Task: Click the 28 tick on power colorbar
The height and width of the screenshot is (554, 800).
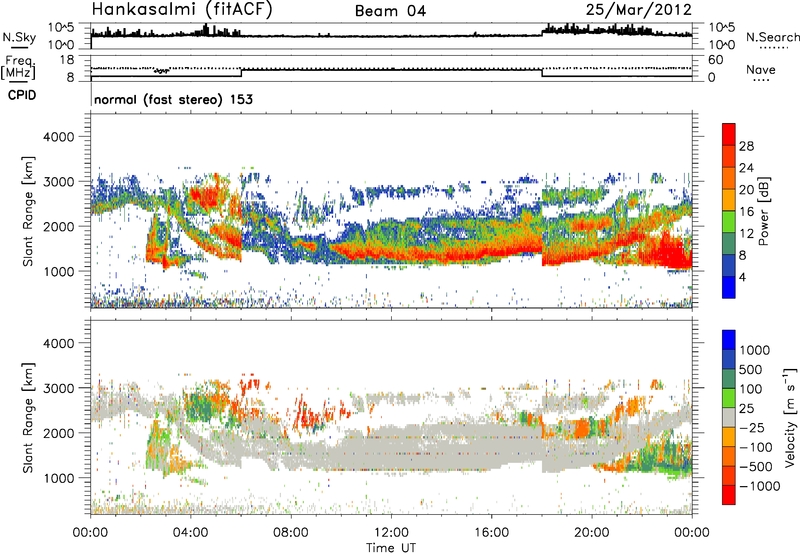Action: click(746, 146)
